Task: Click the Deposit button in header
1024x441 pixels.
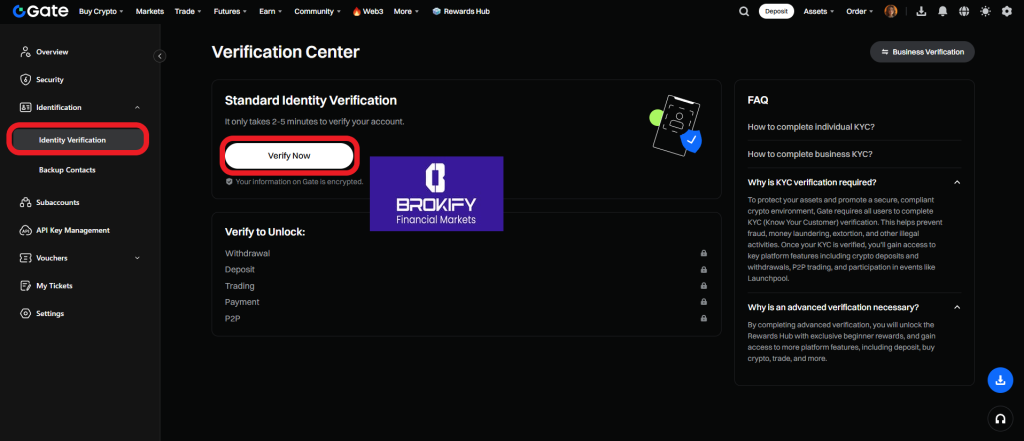Action: tap(776, 12)
